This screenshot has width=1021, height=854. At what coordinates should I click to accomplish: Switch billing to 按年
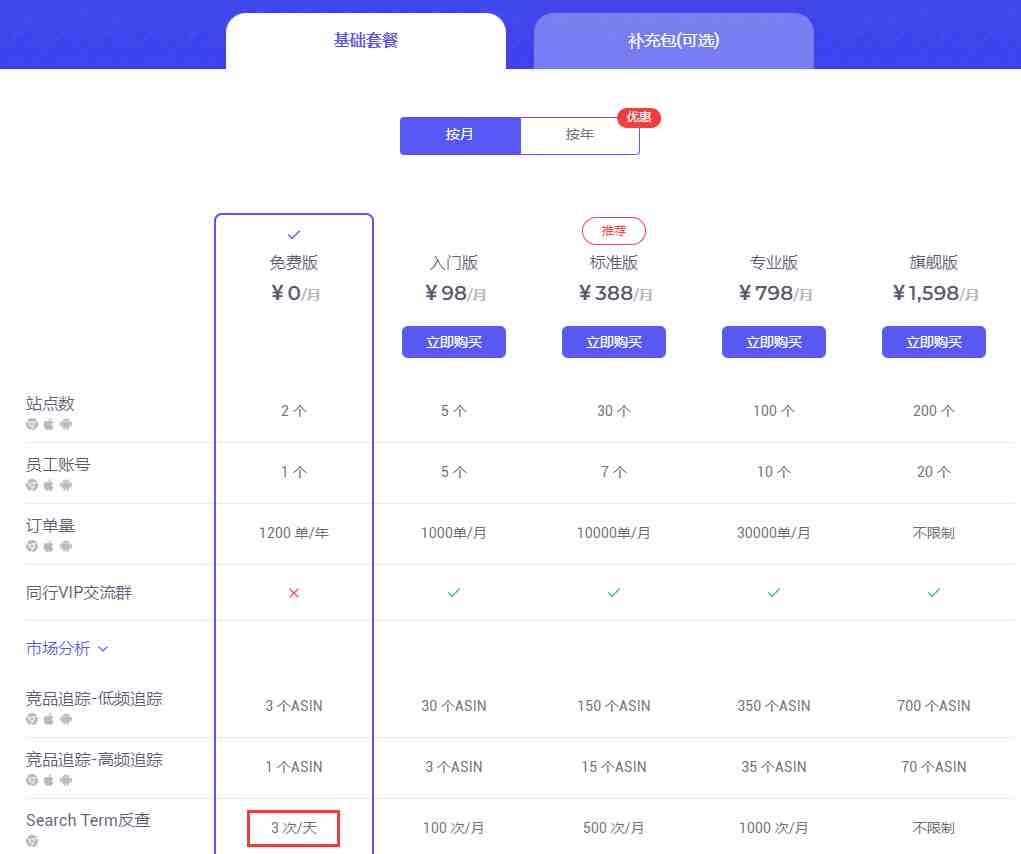pos(580,135)
